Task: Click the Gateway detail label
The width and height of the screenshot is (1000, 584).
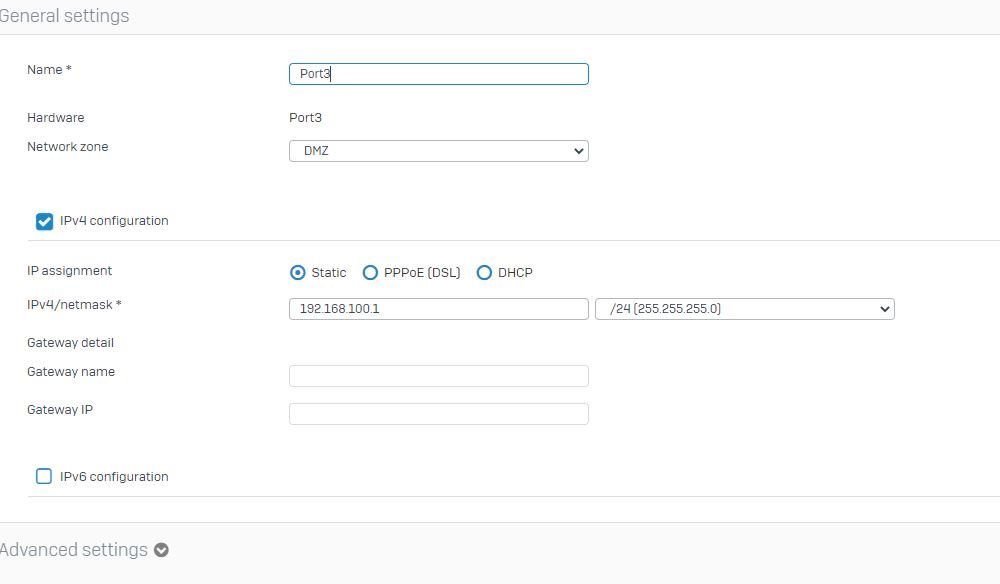Action: click(x=70, y=343)
